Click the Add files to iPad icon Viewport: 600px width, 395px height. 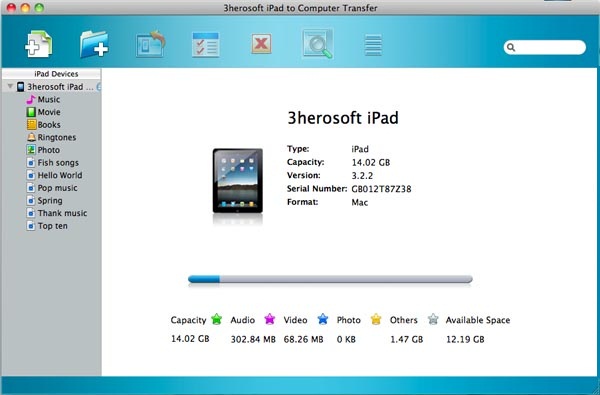tap(39, 45)
